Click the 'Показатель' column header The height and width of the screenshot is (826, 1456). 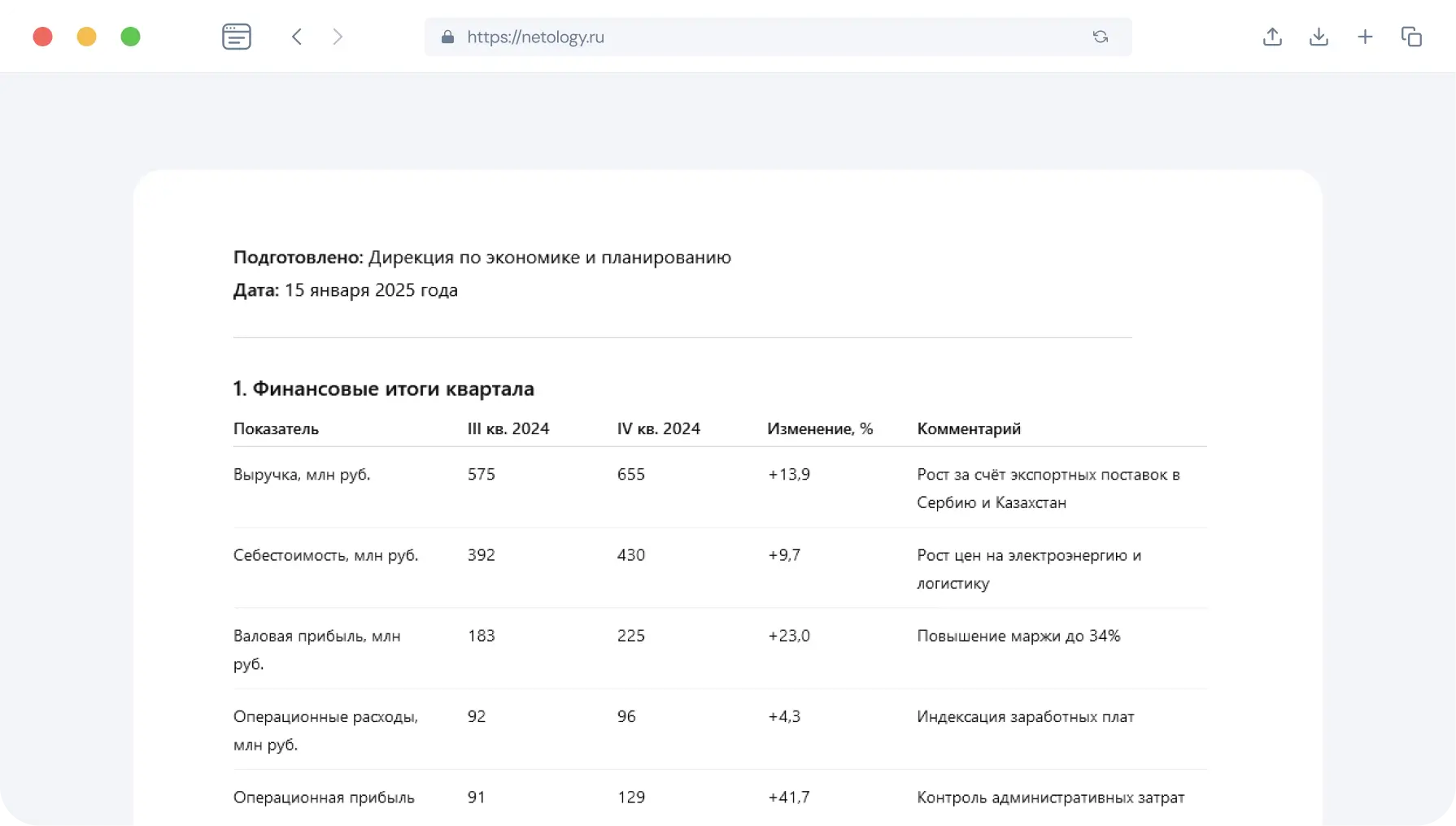pyautogui.click(x=276, y=428)
